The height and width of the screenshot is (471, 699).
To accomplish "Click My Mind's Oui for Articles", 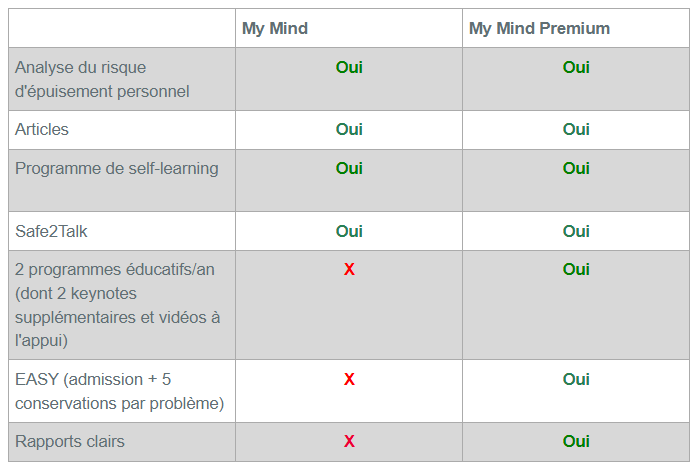I will [x=349, y=129].
